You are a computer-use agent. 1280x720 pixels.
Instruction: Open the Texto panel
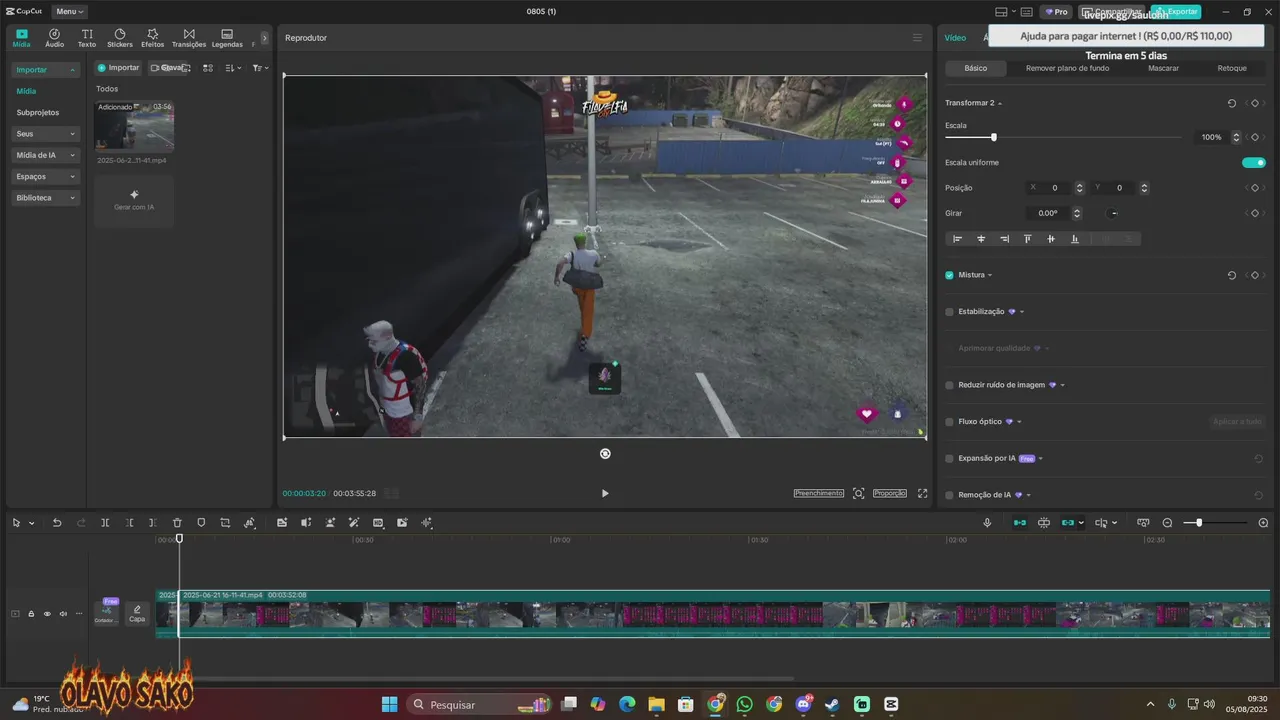[x=87, y=38]
